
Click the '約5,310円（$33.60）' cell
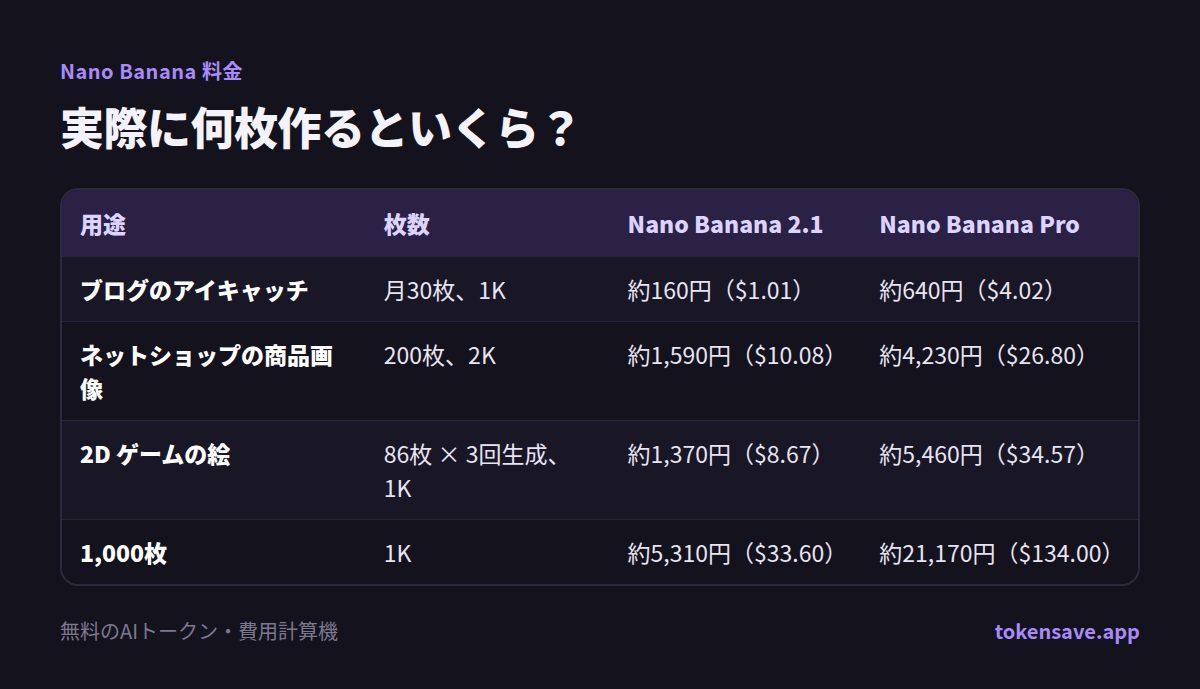click(731, 553)
